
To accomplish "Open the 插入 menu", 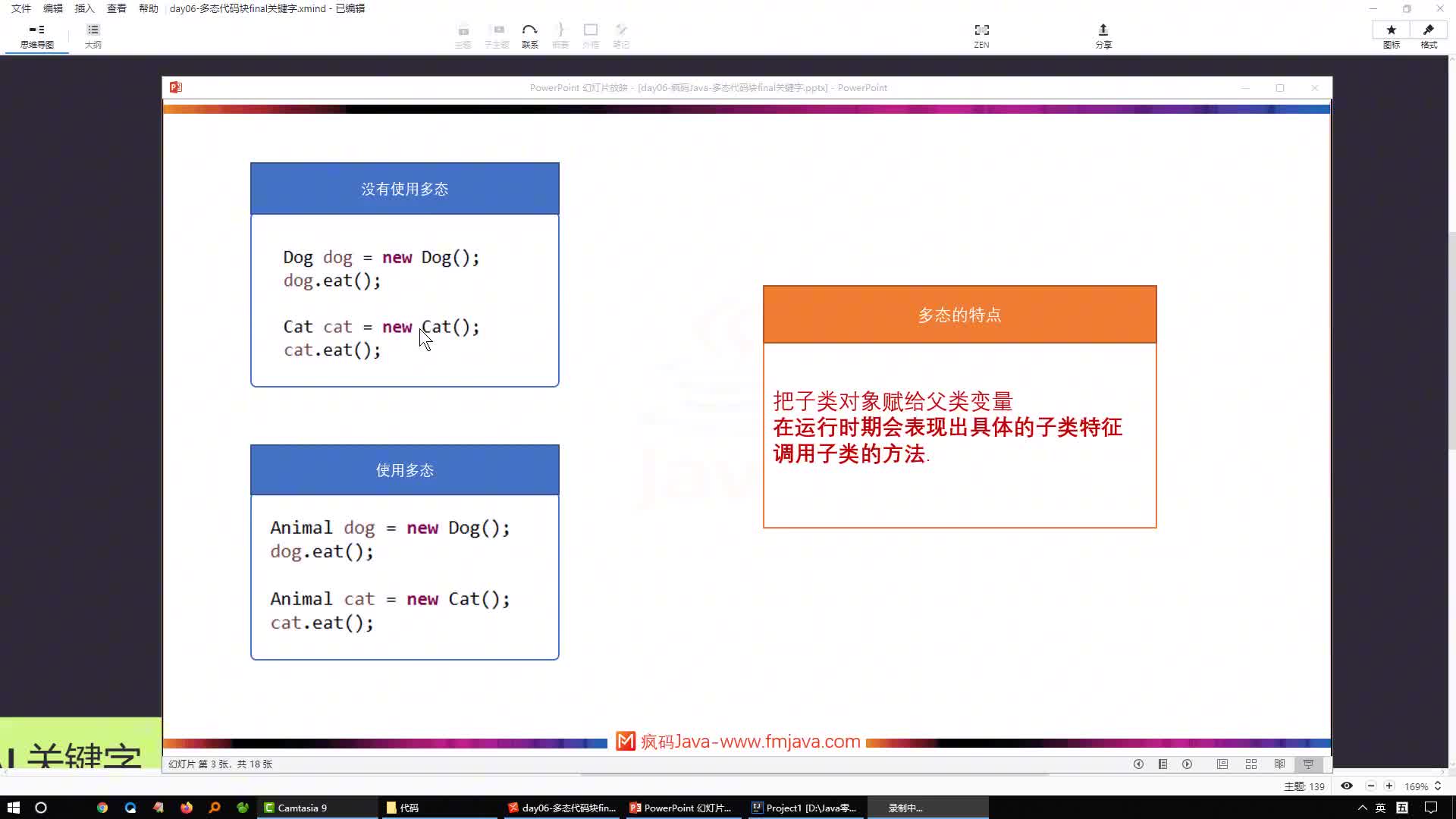I will (85, 8).
